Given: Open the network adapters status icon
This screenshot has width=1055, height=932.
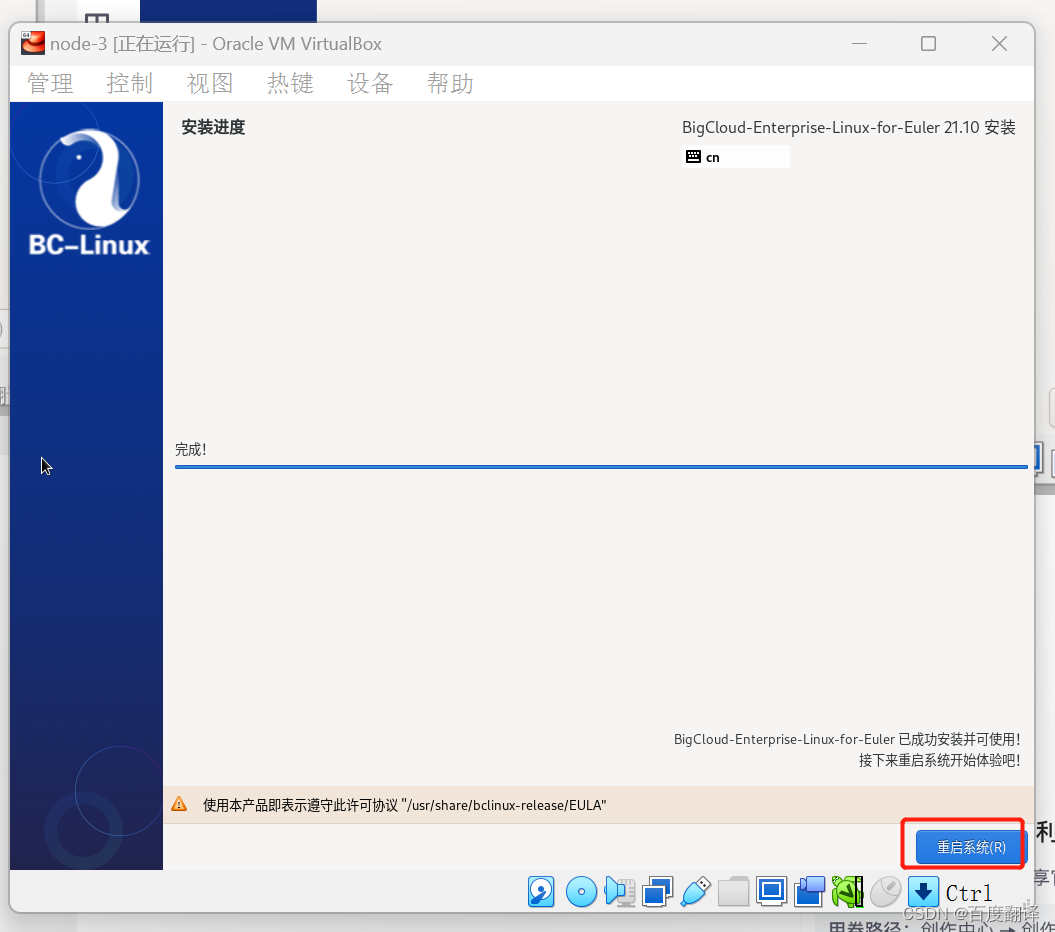Looking at the screenshot, I should tap(657, 891).
